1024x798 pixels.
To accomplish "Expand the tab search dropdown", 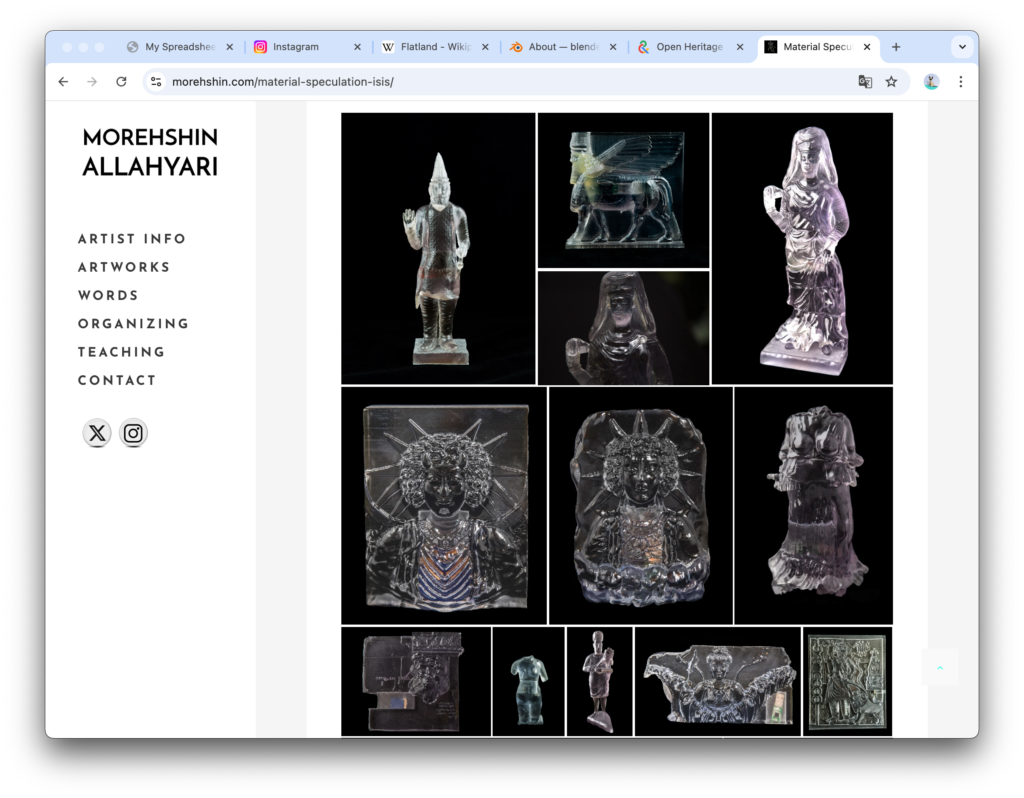I will [962, 47].
